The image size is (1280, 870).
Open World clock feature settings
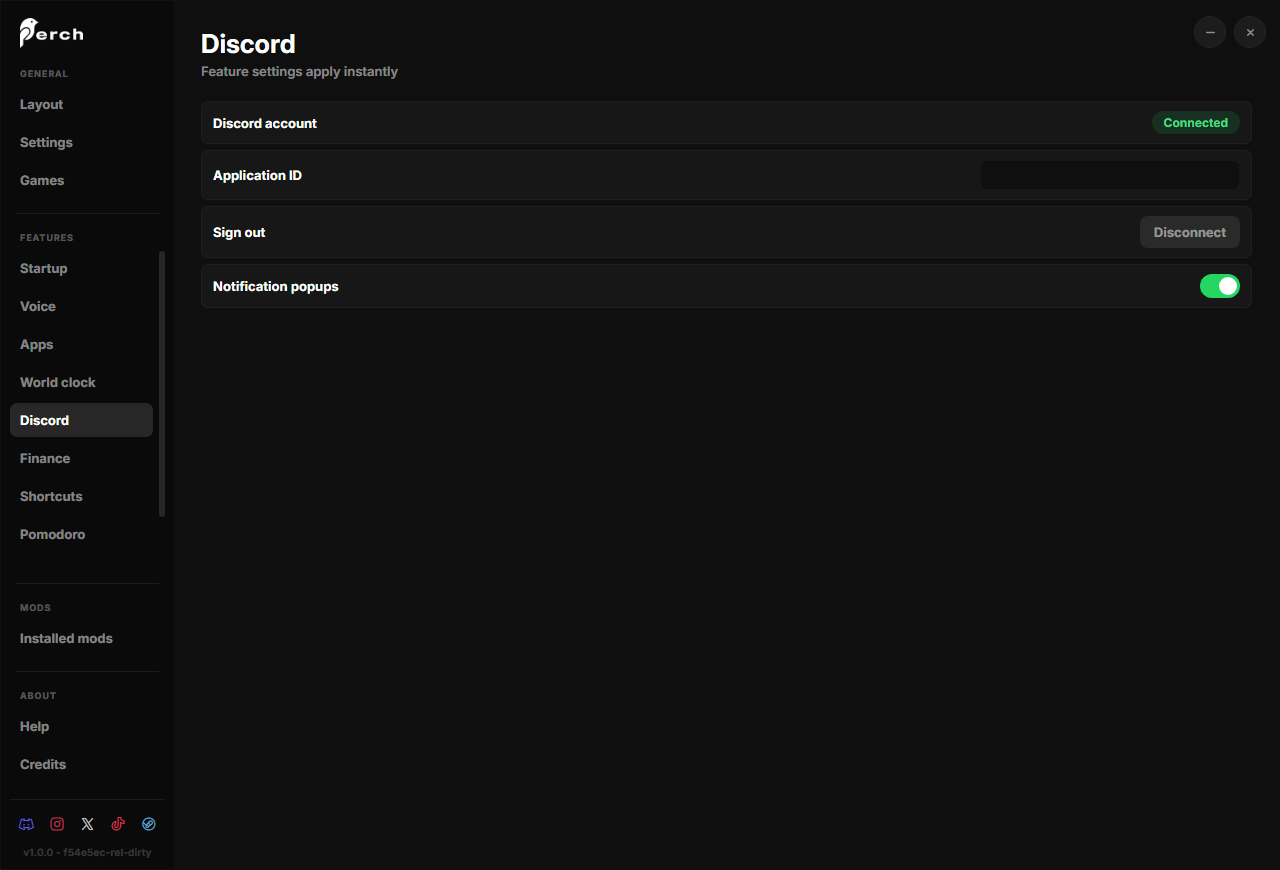(81, 382)
